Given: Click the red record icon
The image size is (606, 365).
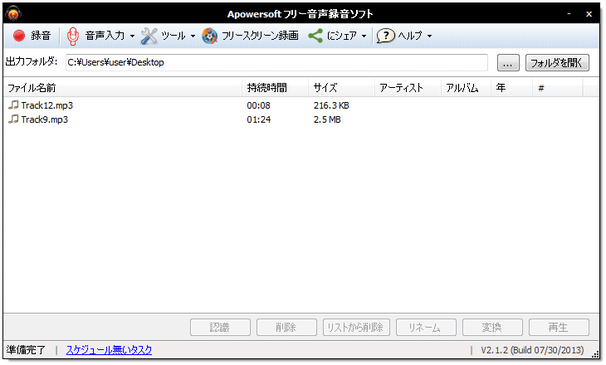Looking at the screenshot, I should (x=19, y=36).
